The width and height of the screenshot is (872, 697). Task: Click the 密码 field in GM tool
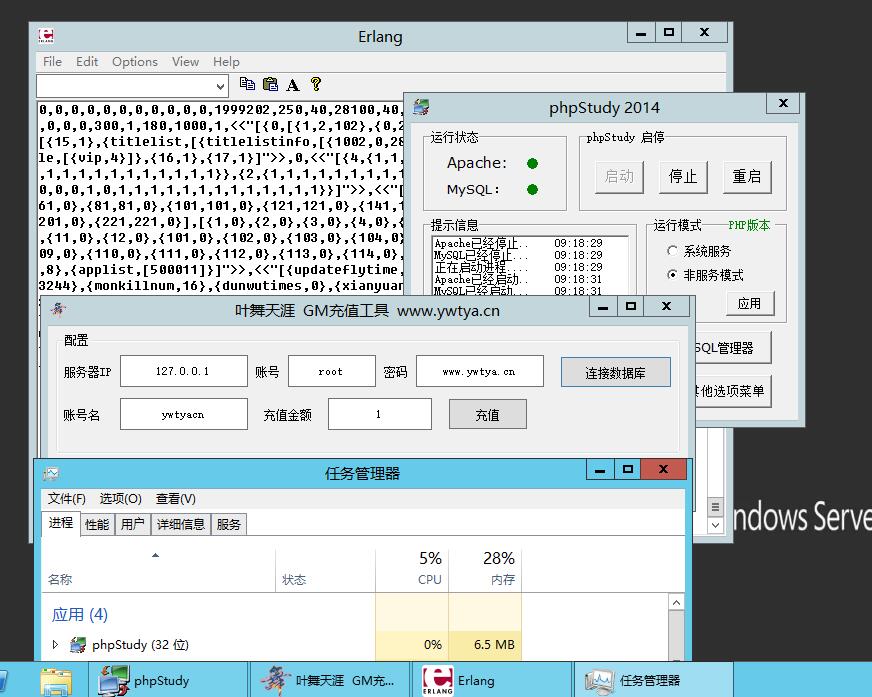(479, 371)
